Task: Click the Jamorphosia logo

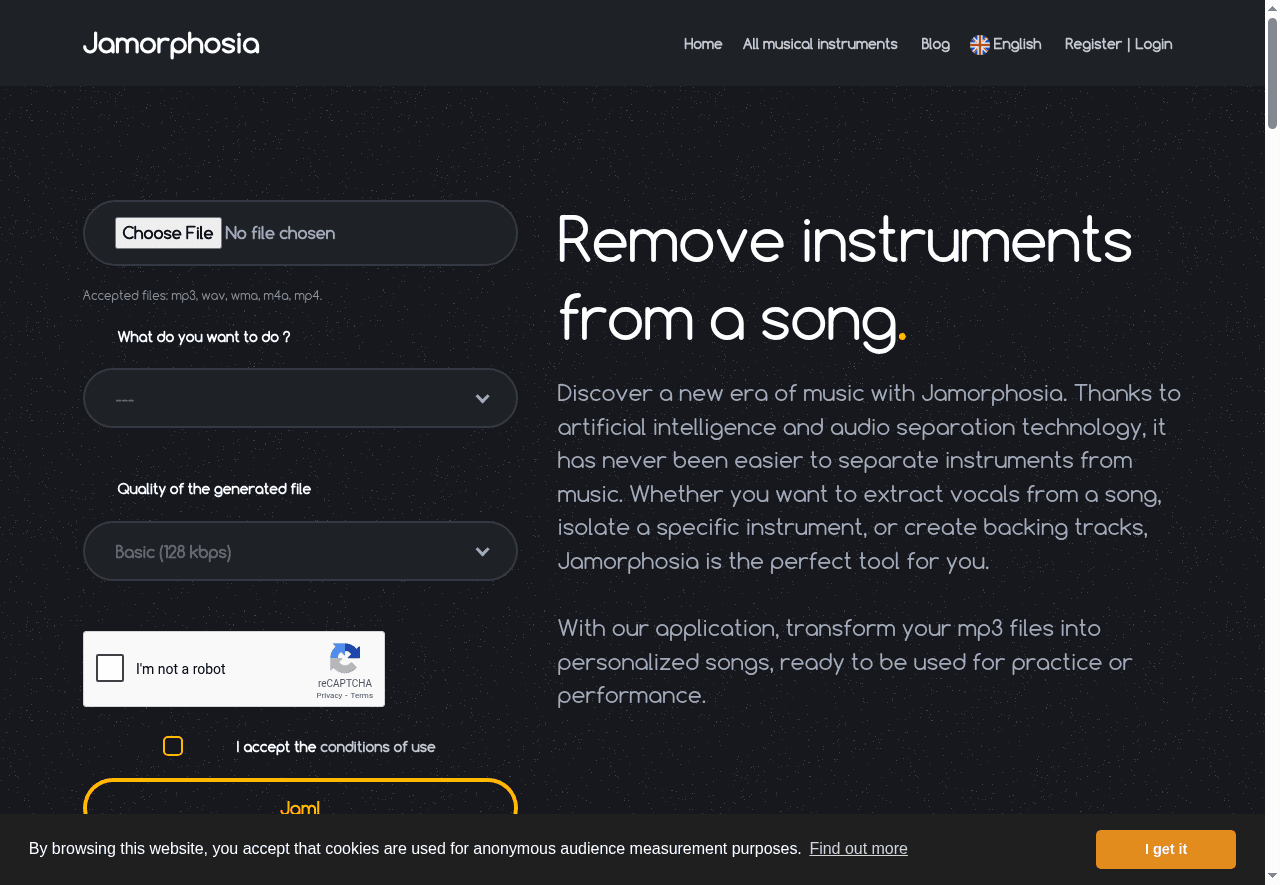Action: click(x=171, y=44)
